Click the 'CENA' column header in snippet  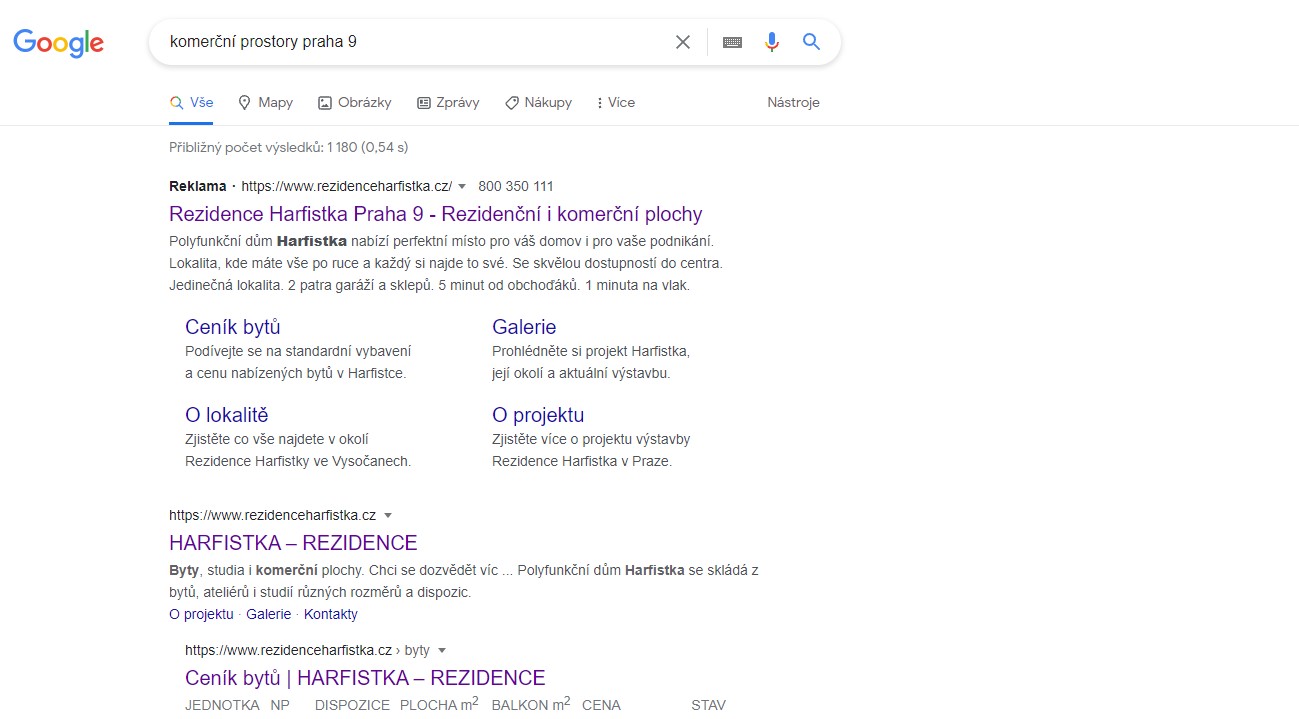[x=601, y=705]
